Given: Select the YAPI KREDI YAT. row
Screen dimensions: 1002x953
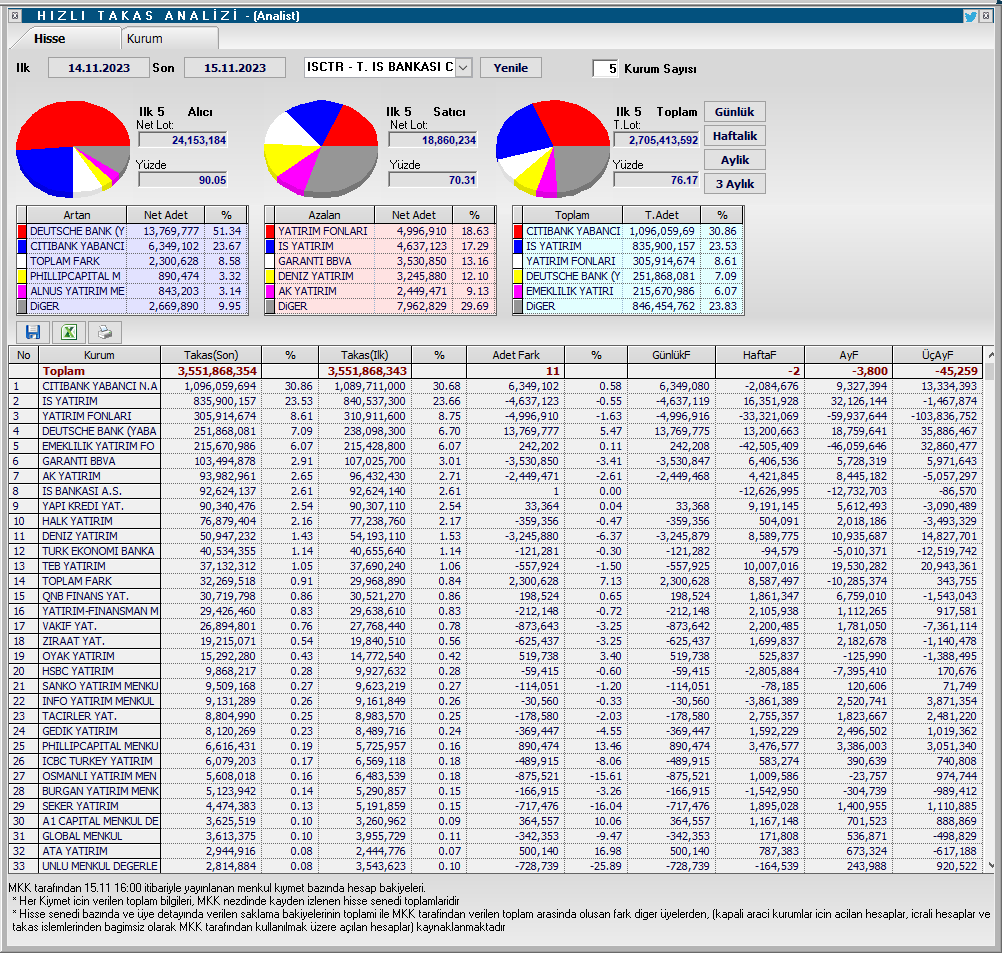Looking at the screenshot, I should coord(495,506).
